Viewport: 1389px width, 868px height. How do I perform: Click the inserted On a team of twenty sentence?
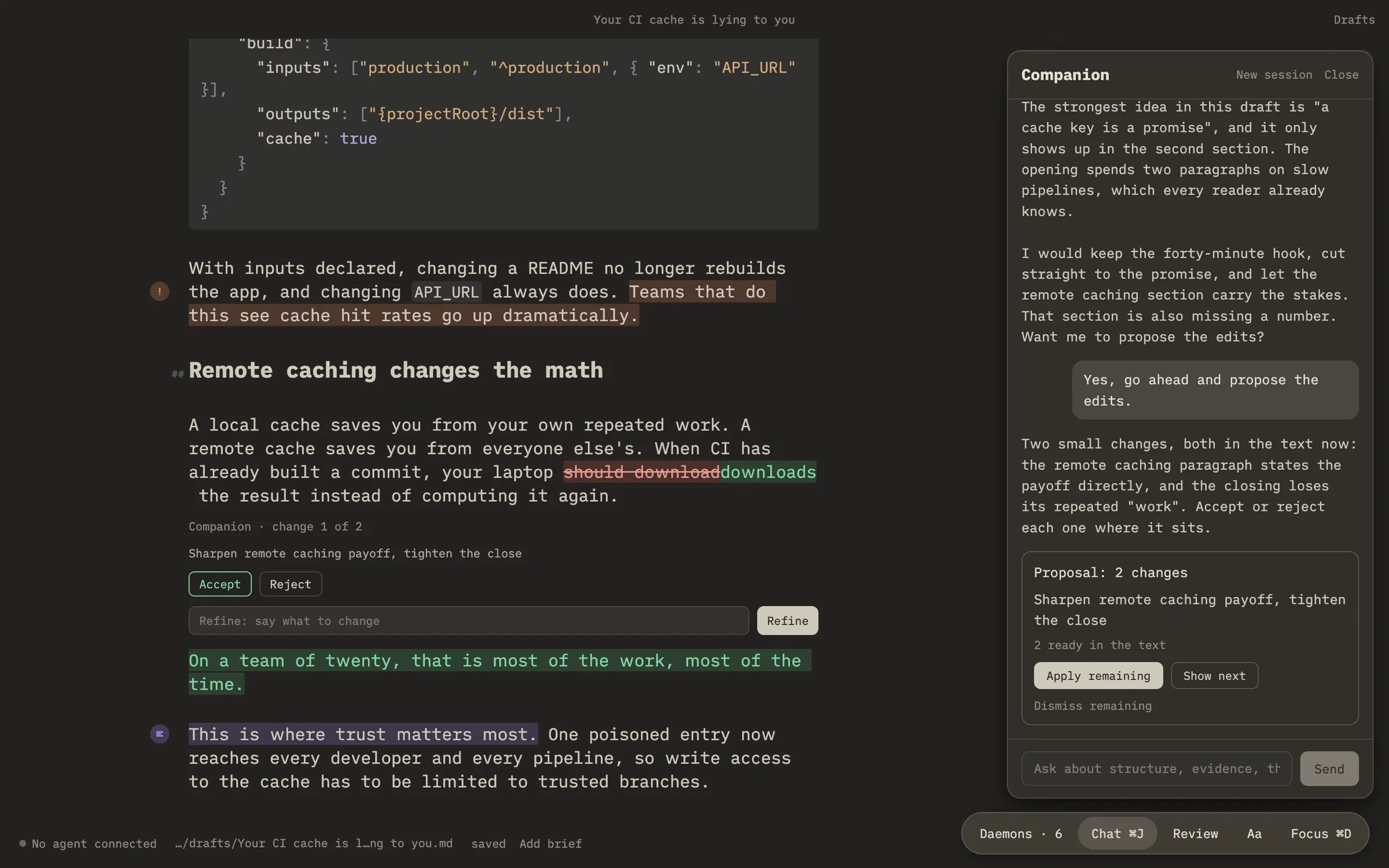tap(499, 672)
